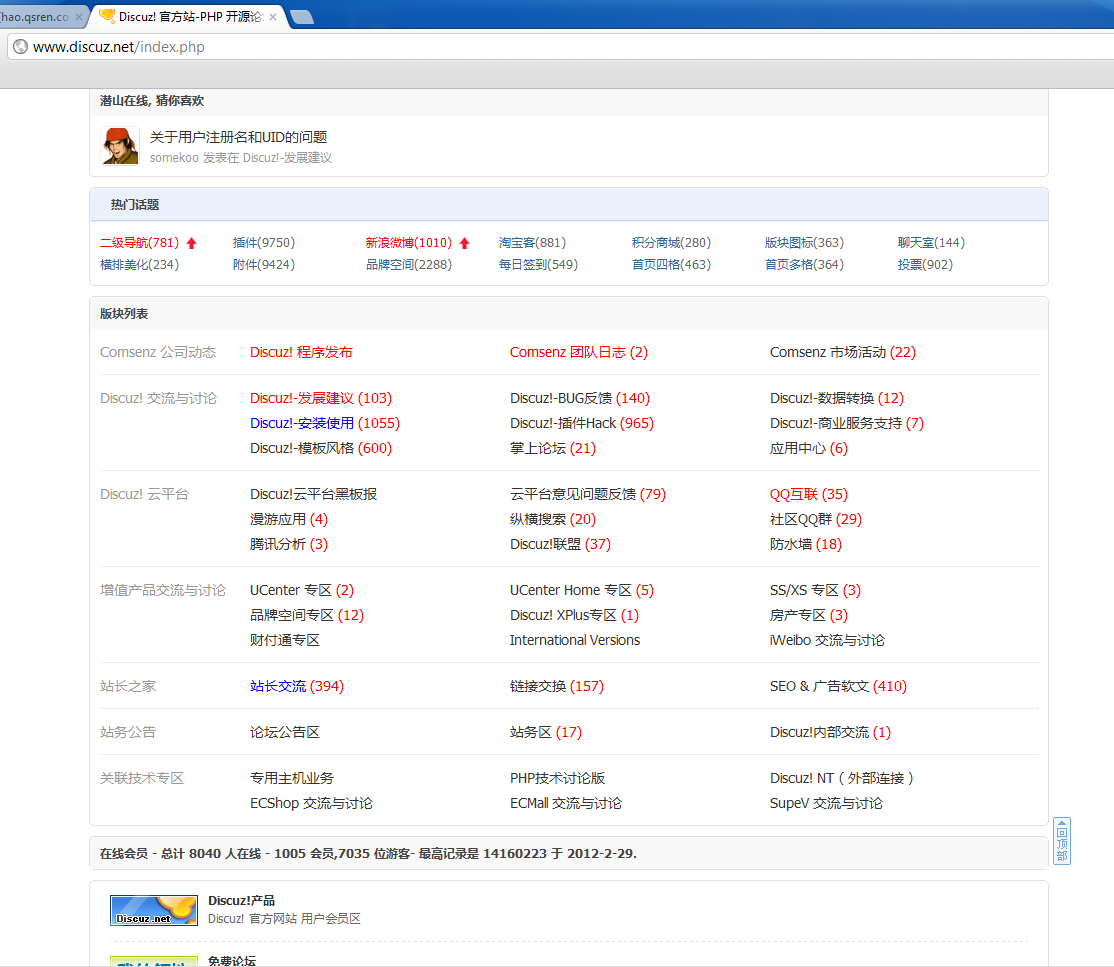Open the 漫游应用 forum
Image resolution: width=1114 pixels, height=967 pixels.
point(278,519)
